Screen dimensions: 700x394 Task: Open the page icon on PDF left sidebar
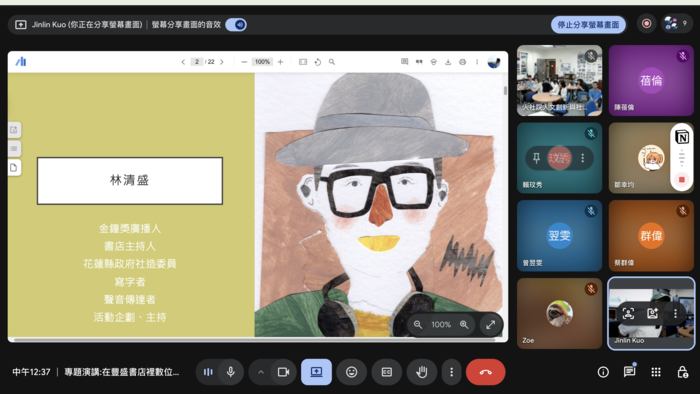tap(14, 168)
